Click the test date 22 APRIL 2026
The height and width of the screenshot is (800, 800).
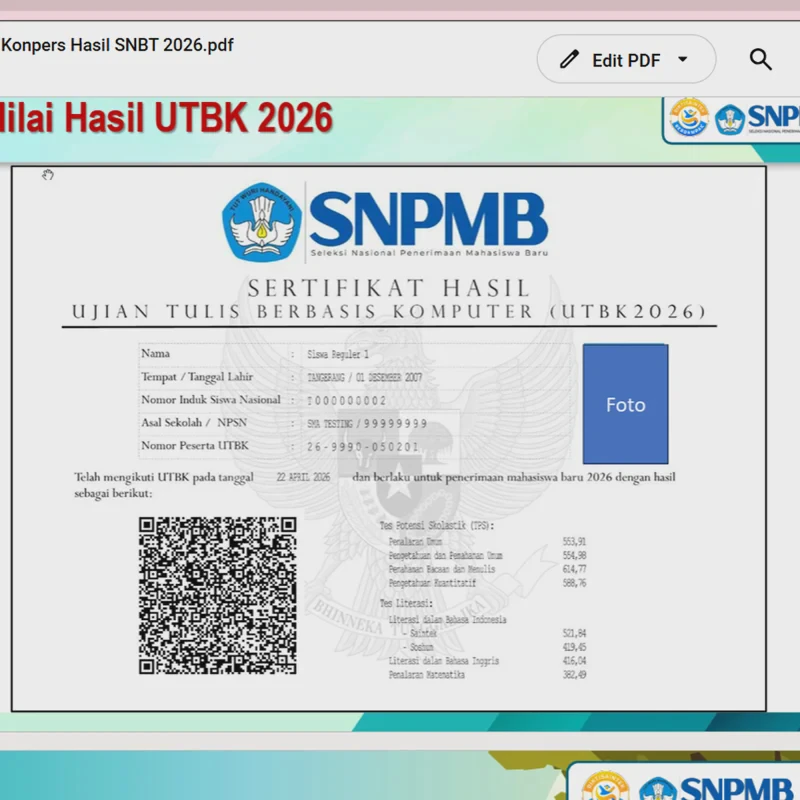coord(303,477)
